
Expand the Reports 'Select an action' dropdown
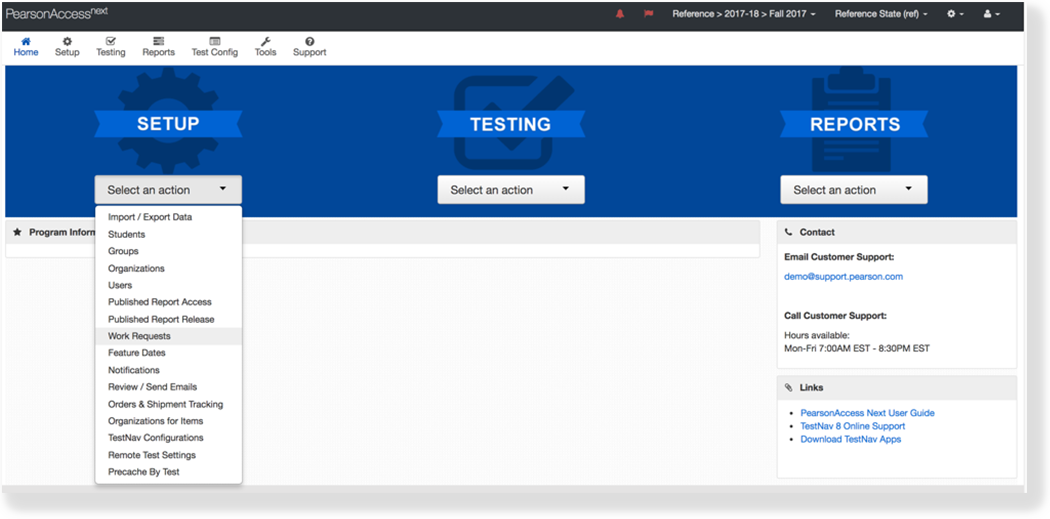tap(853, 190)
